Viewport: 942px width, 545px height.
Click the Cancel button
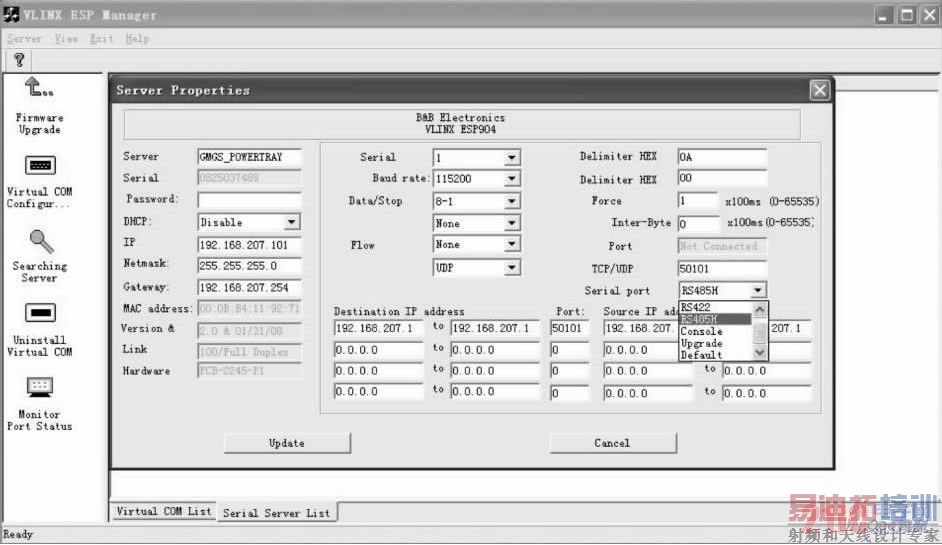[613, 443]
